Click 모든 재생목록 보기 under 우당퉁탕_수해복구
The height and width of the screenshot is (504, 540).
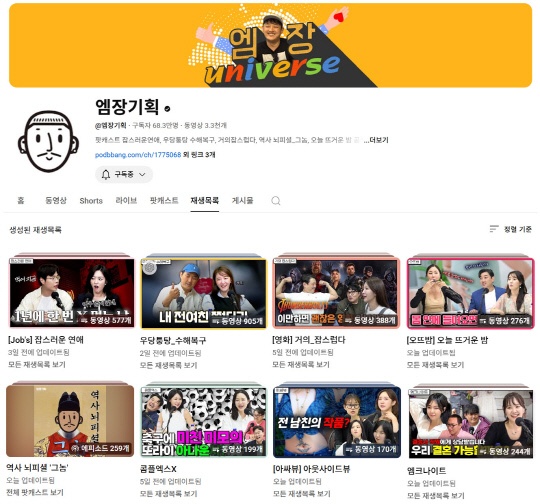[x=168, y=365]
